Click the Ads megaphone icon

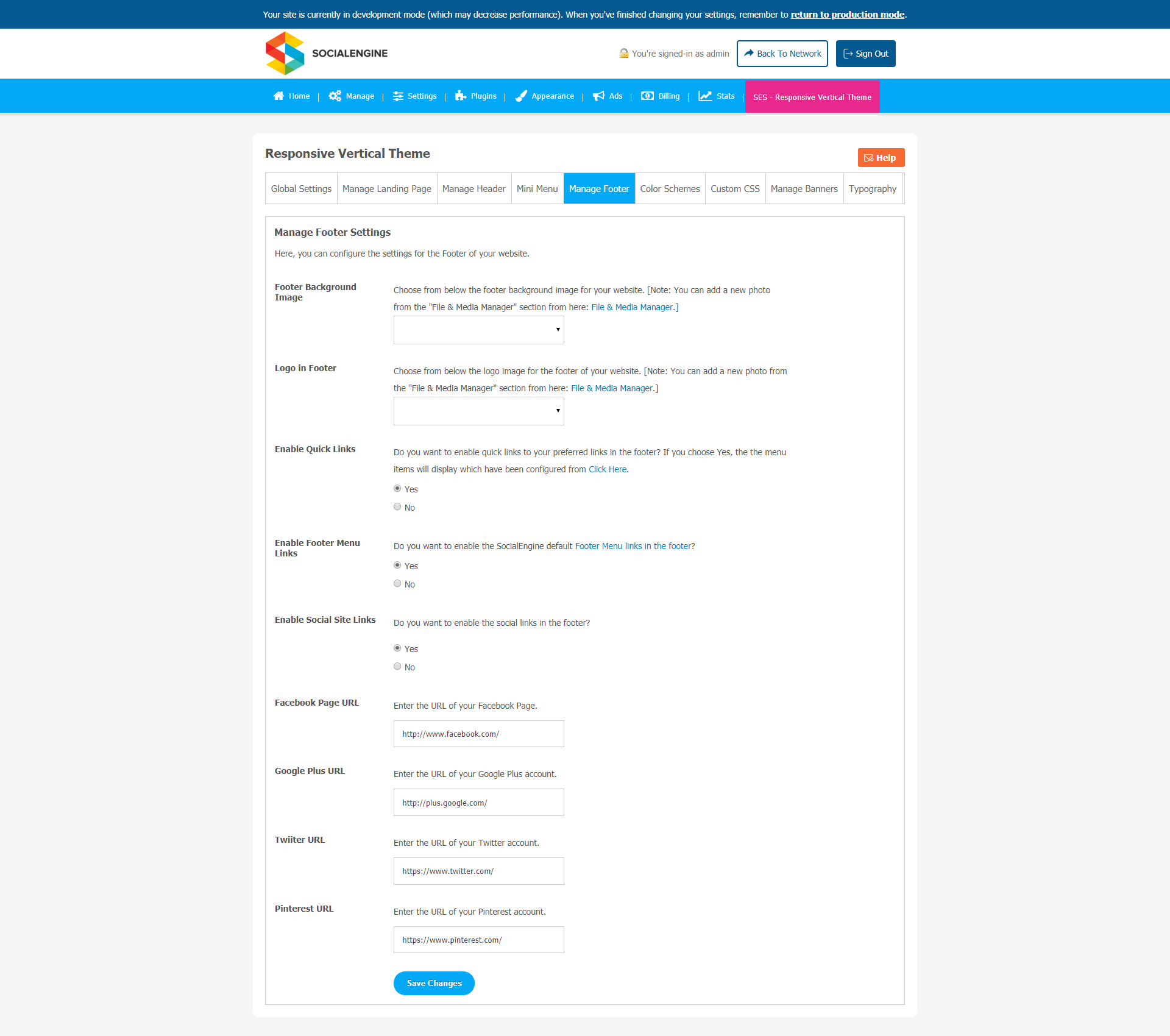[598, 96]
